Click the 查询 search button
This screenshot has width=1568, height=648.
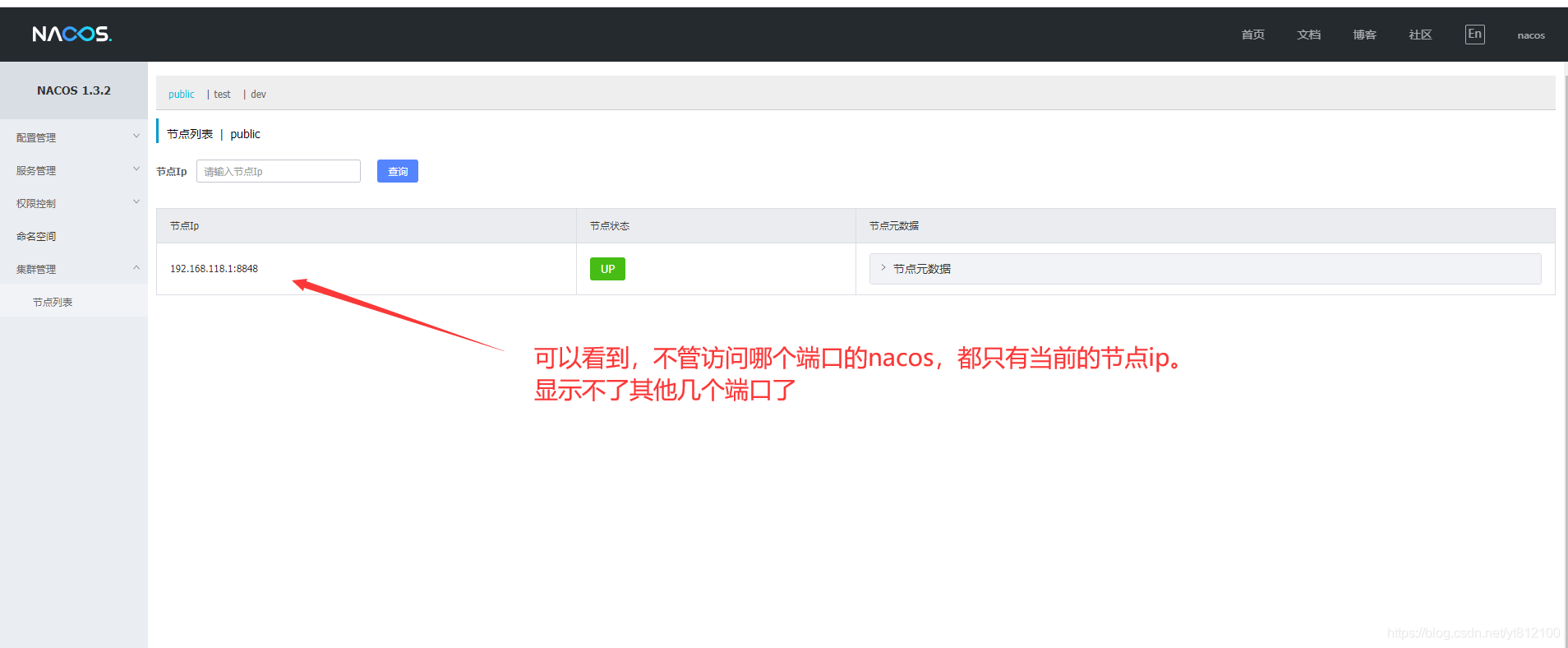(x=398, y=171)
